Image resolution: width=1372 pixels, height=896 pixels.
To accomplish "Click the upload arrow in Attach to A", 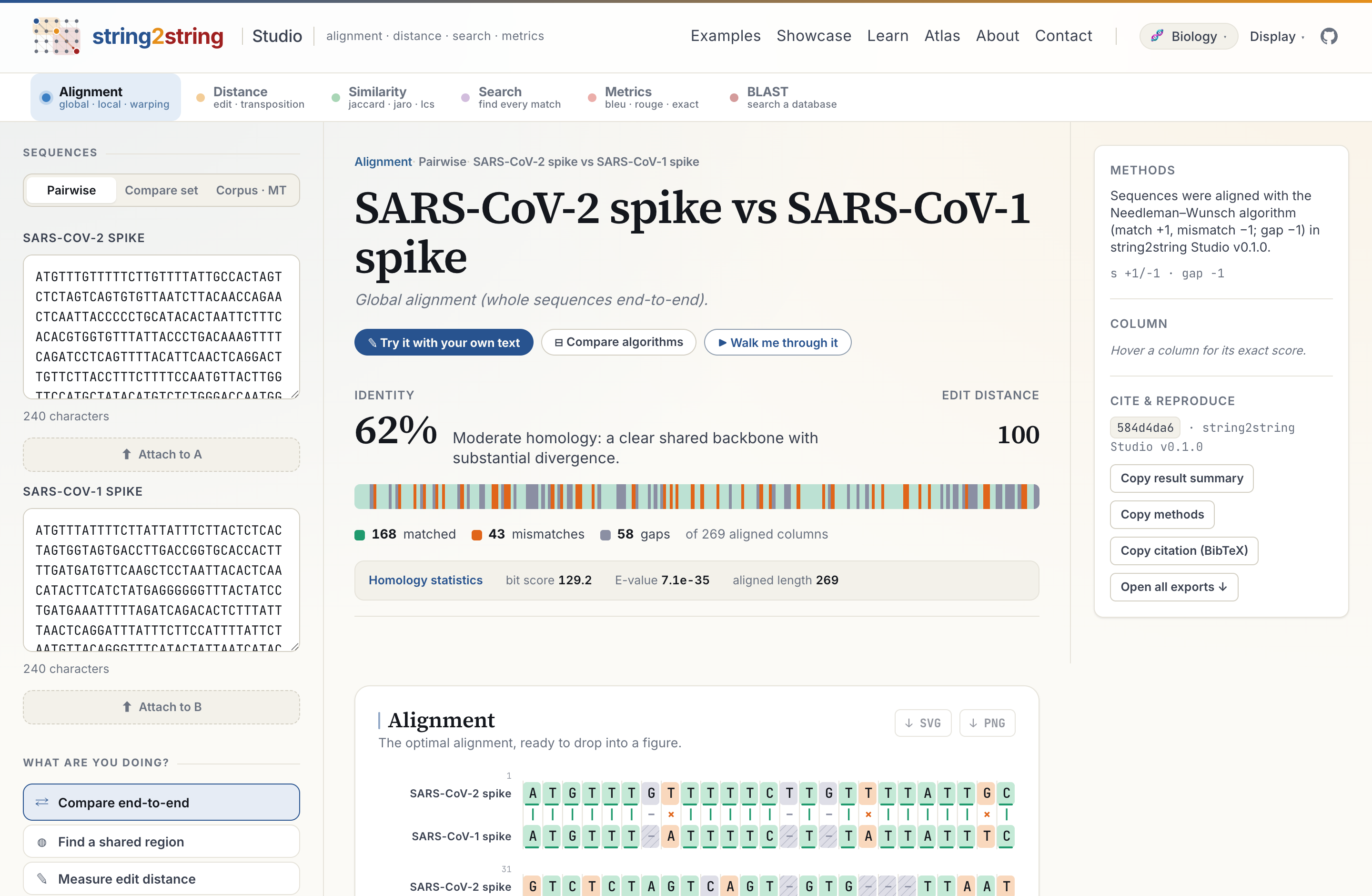I will pyautogui.click(x=127, y=454).
